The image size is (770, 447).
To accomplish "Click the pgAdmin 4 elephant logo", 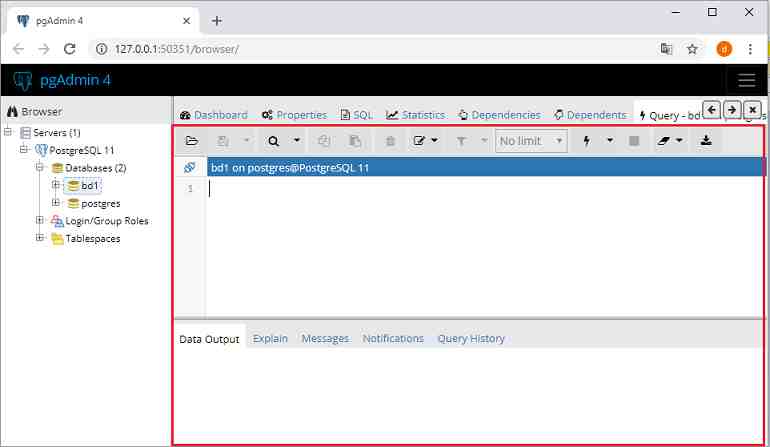I will 23,80.
